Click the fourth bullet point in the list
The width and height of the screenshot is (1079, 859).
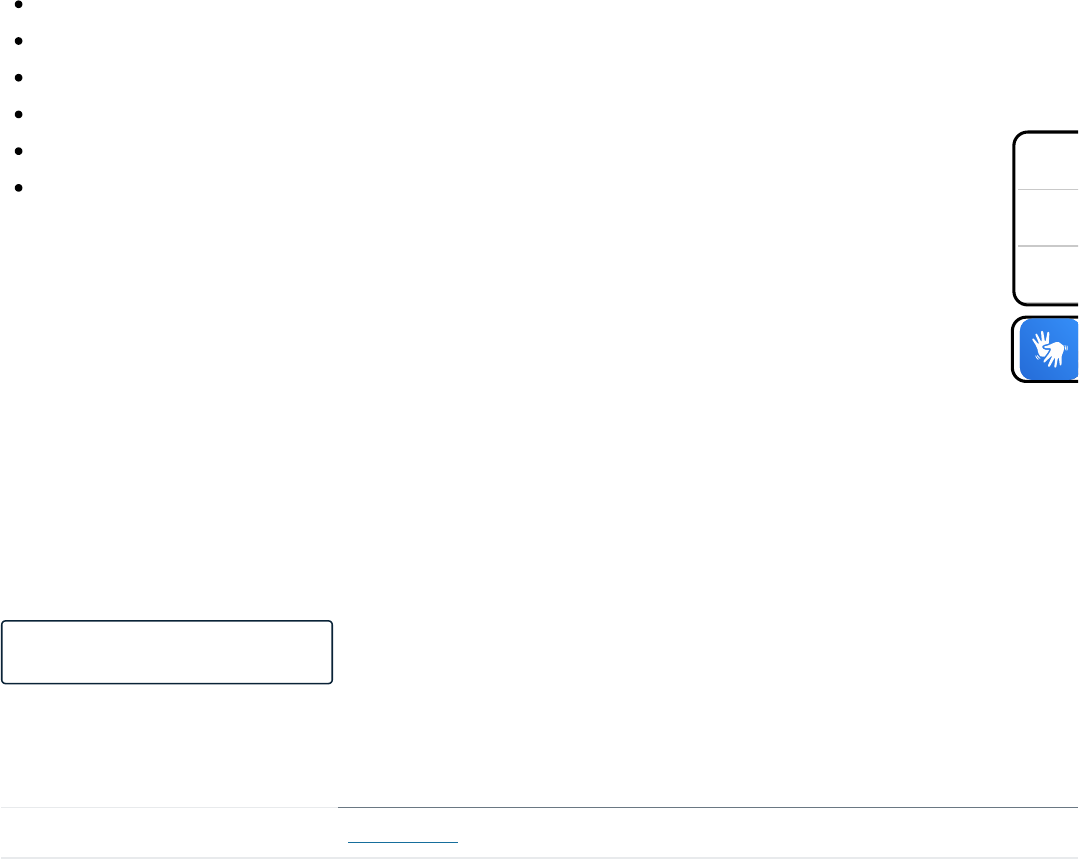(x=19, y=114)
